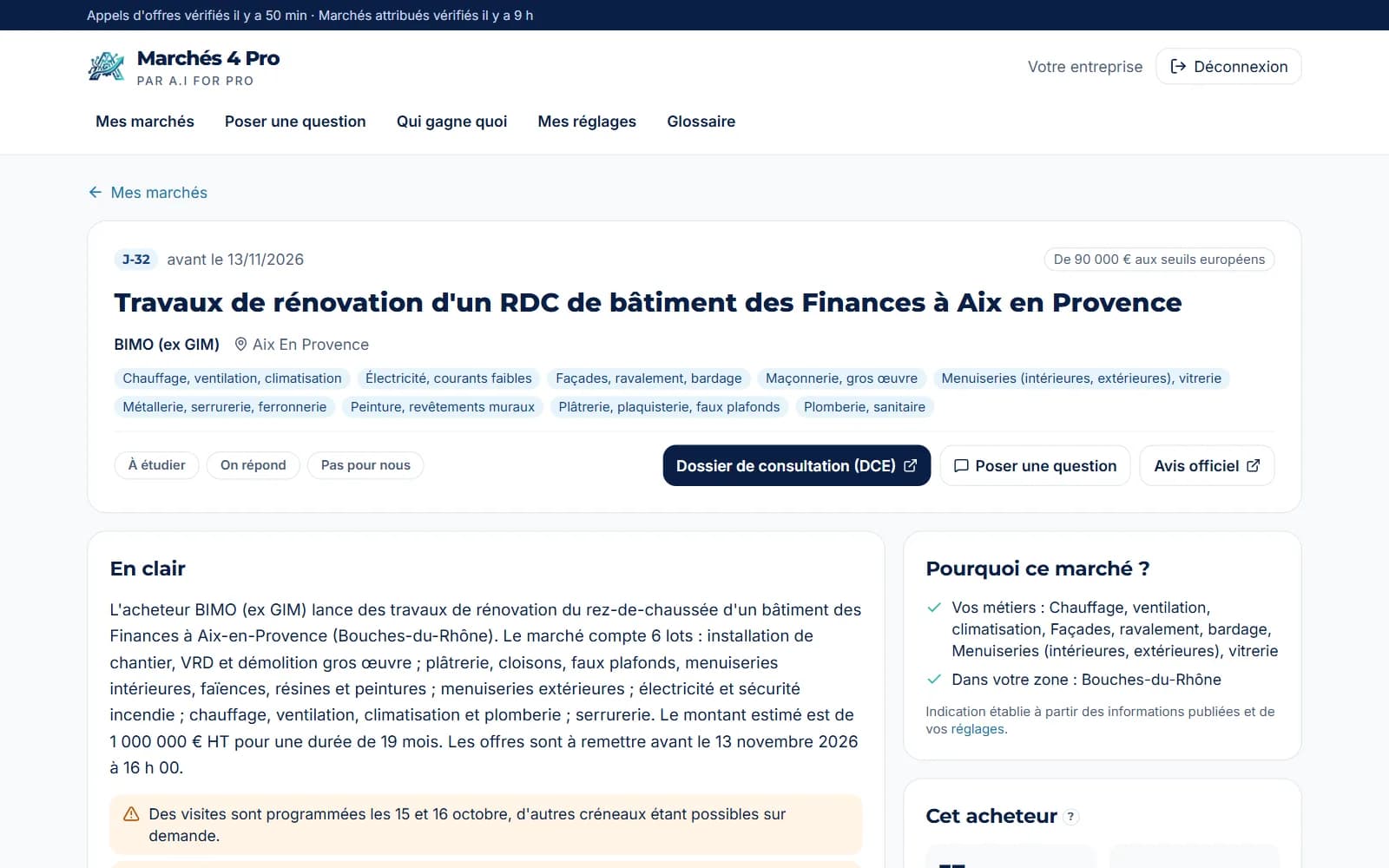This screenshot has width=1389, height=868.
Task: Click the location pin icon by Aix En Provence
Action: click(241, 345)
